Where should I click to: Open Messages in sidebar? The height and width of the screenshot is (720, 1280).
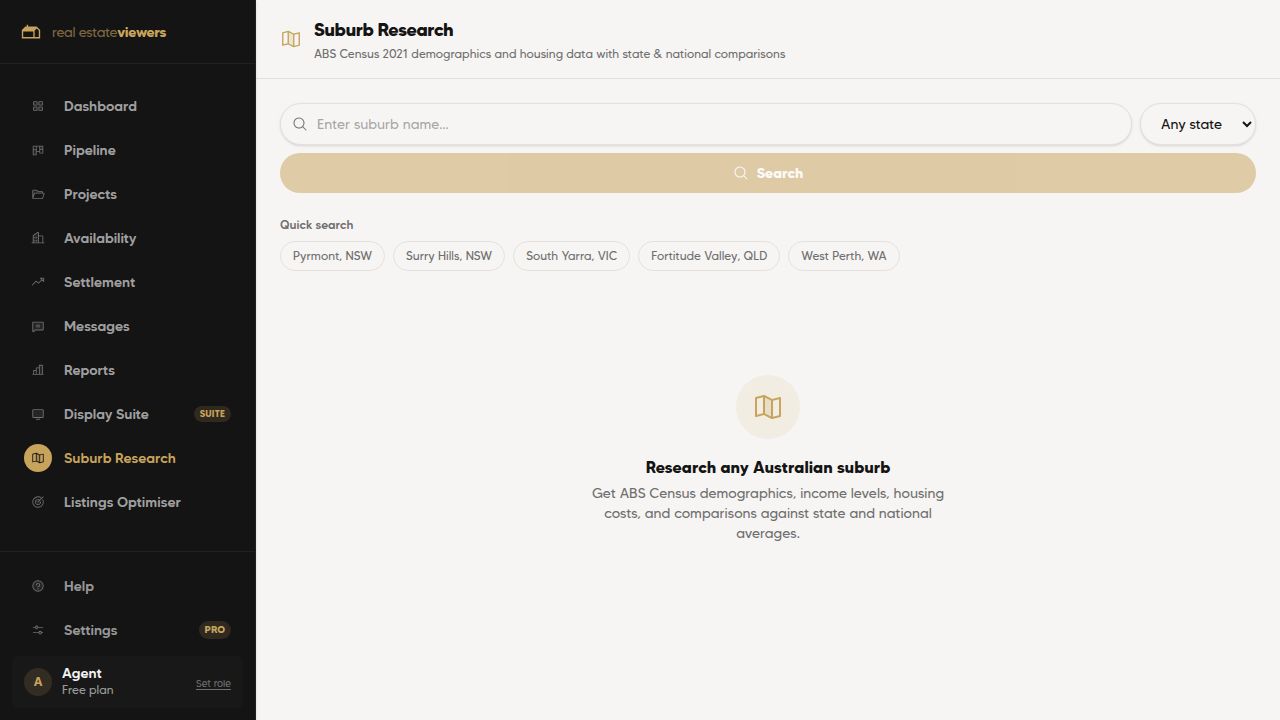click(128, 326)
